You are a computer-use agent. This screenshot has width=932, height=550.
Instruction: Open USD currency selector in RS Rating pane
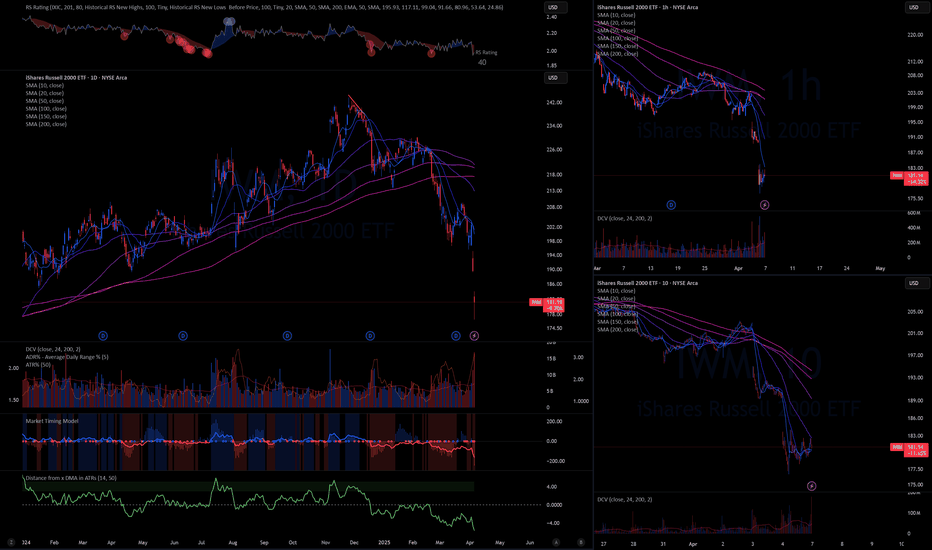[555, 8]
